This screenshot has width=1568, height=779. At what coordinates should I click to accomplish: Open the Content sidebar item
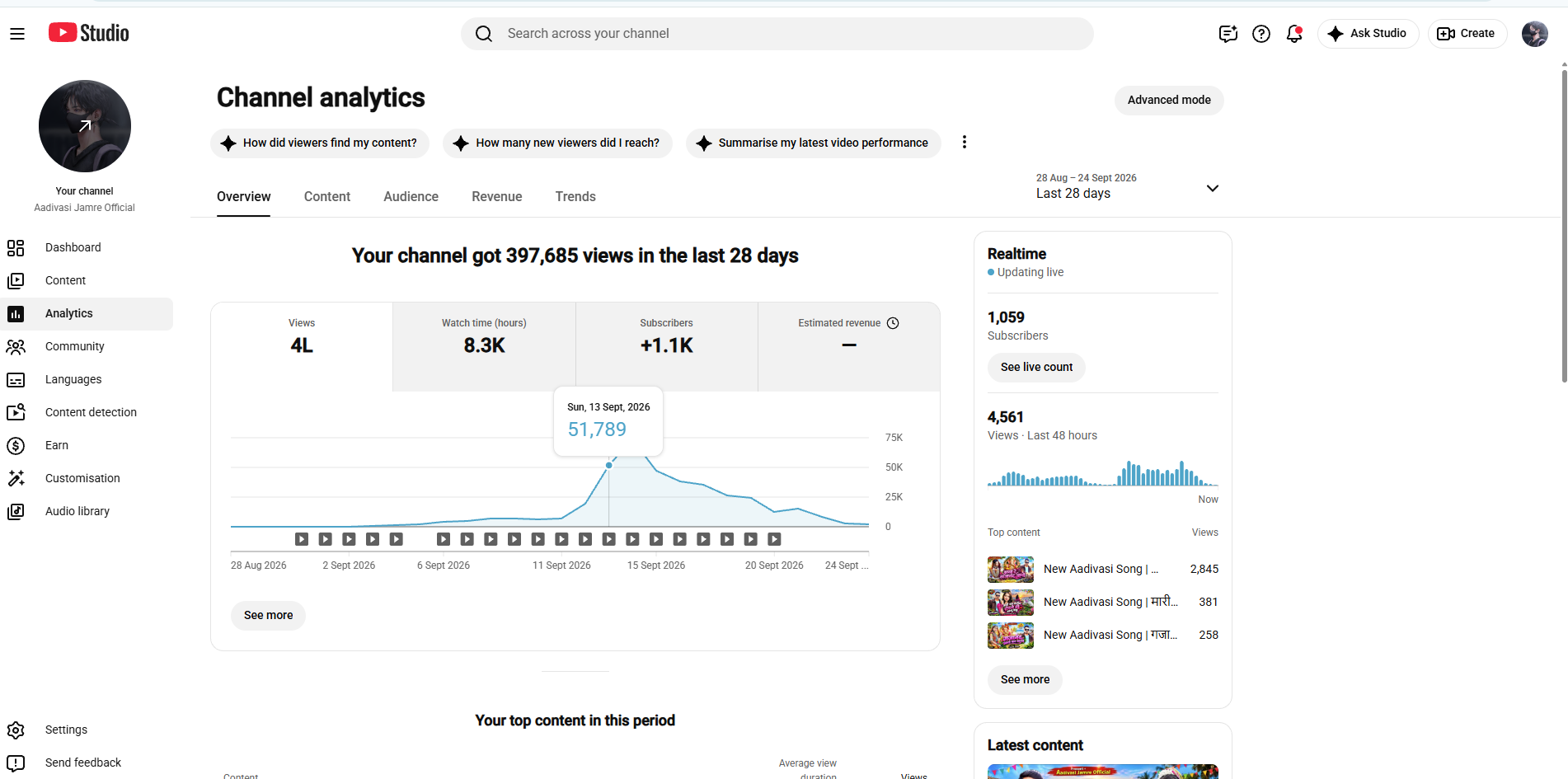(x=87, y=280)
